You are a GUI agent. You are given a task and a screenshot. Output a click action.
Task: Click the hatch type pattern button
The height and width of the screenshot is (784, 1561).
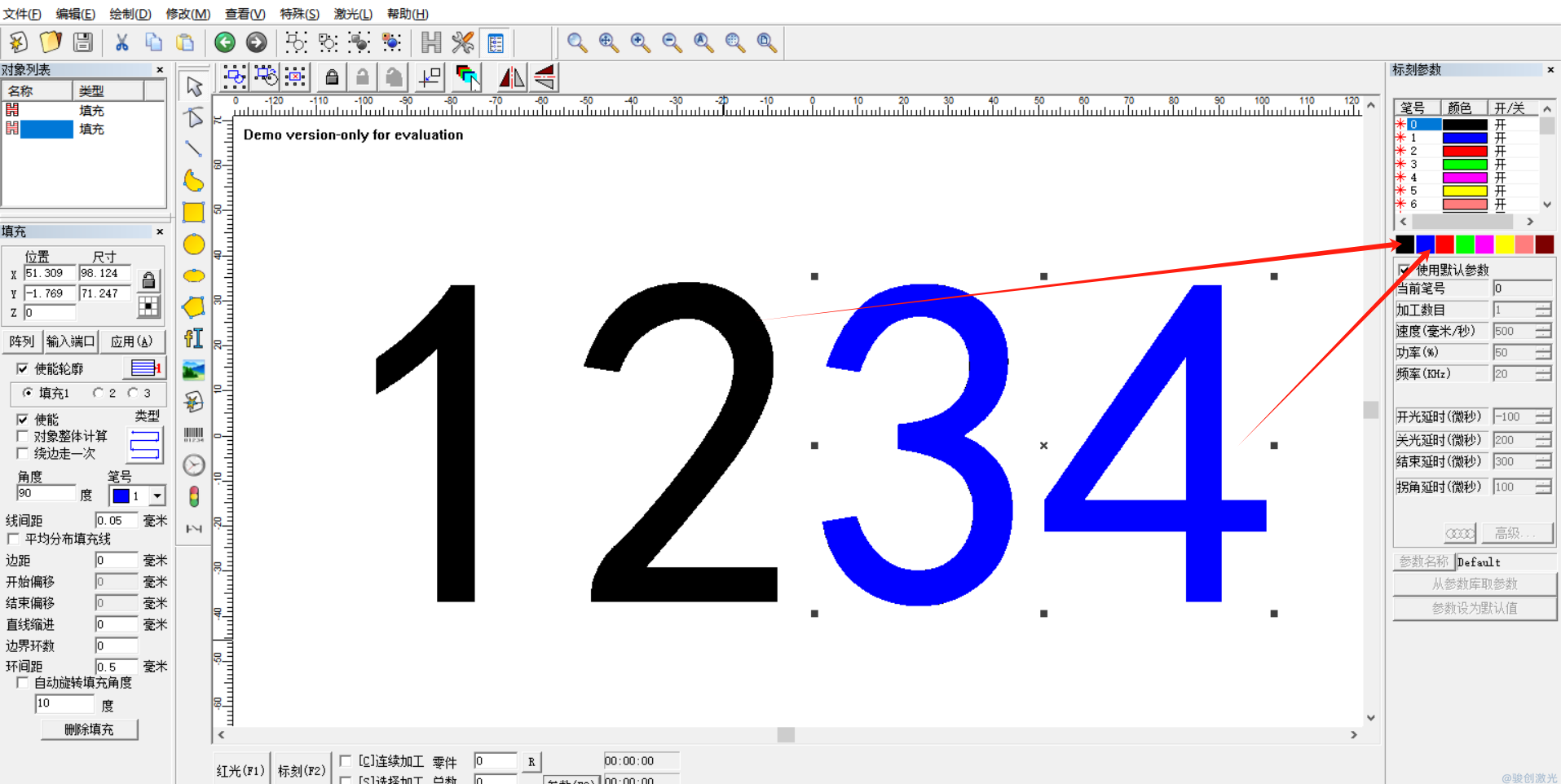pyautogui.click(x=145, y=444)
